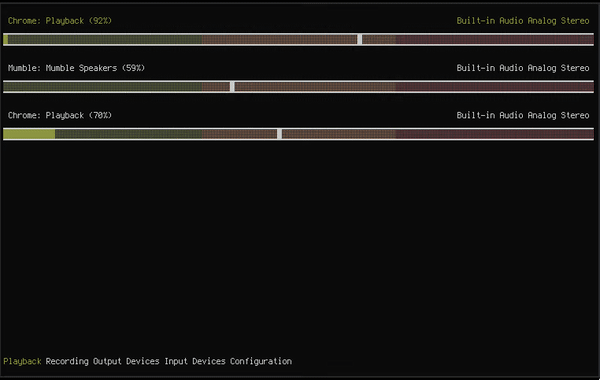Switch to the Recording tab

pyautogui.click(x=67, y=361)
